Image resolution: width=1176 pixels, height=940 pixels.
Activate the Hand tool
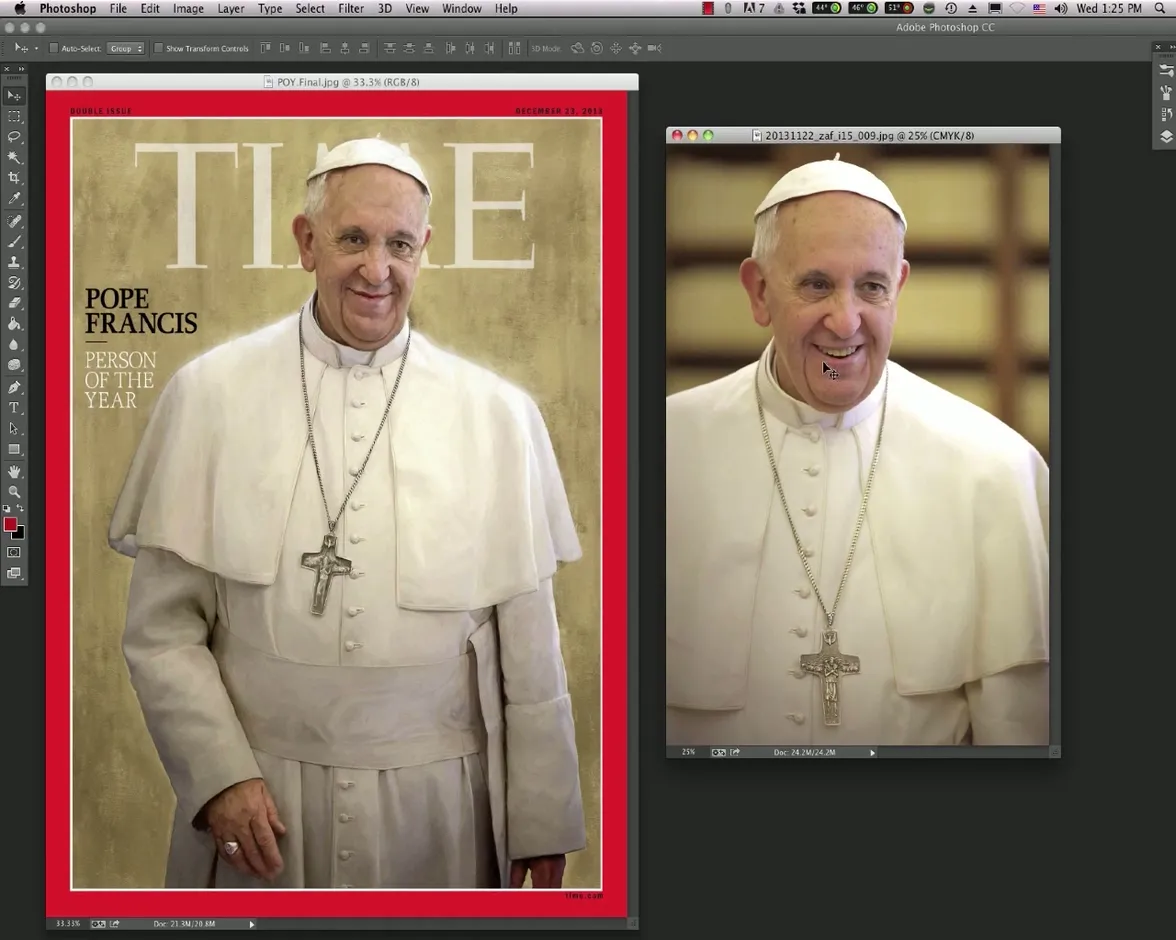tap(14, 471)
